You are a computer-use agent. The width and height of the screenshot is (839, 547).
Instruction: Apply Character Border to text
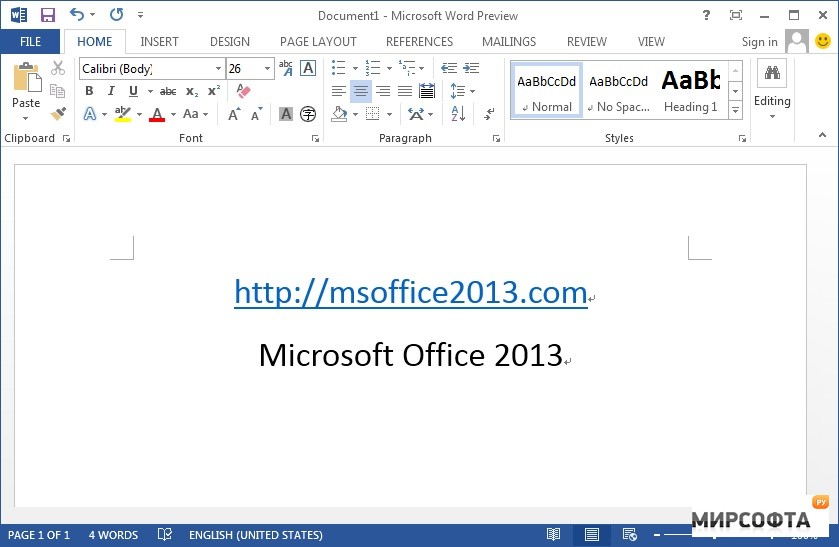[x=308, y=68]
